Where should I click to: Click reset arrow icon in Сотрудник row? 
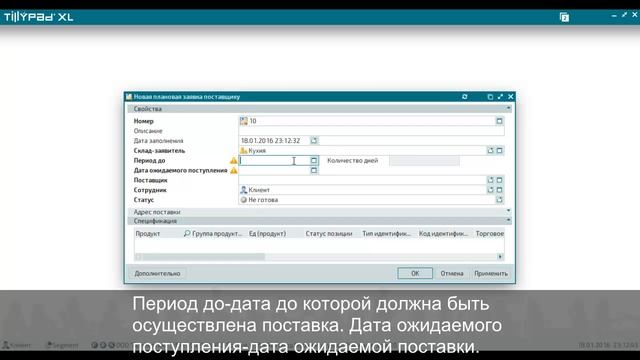coord(490,190)
